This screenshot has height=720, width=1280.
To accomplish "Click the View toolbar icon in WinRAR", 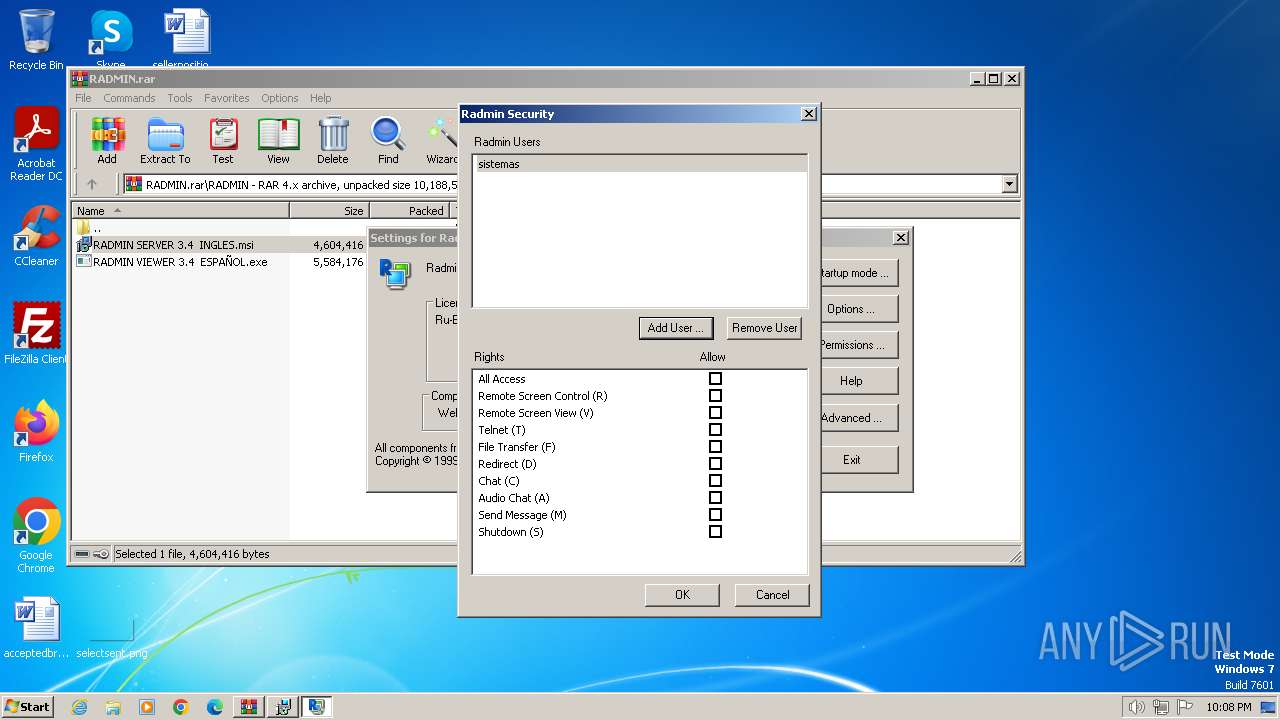I will 278,140.
